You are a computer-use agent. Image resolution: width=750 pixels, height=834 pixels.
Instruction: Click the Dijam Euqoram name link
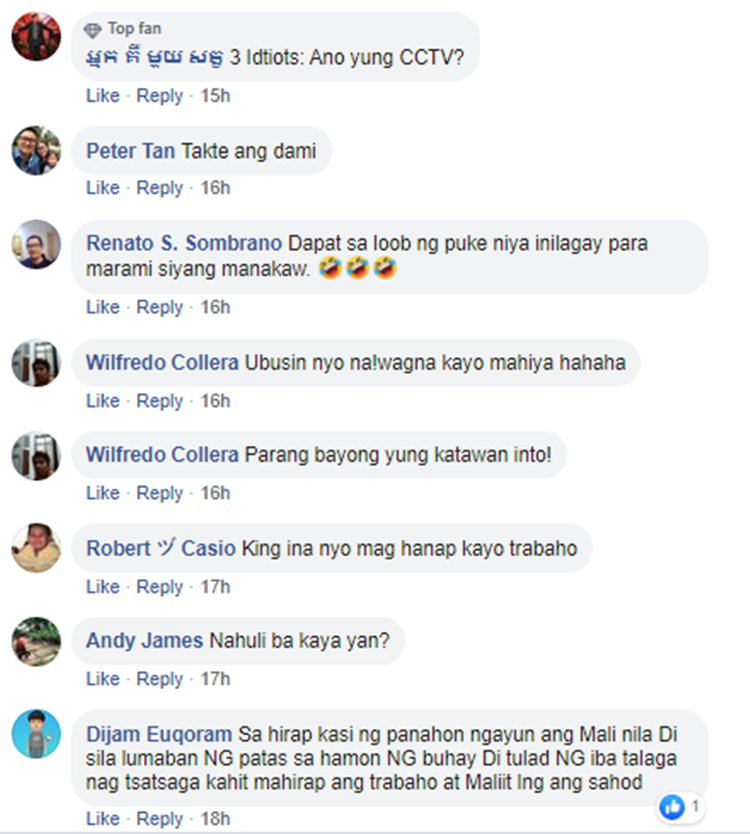pos(159,734)
